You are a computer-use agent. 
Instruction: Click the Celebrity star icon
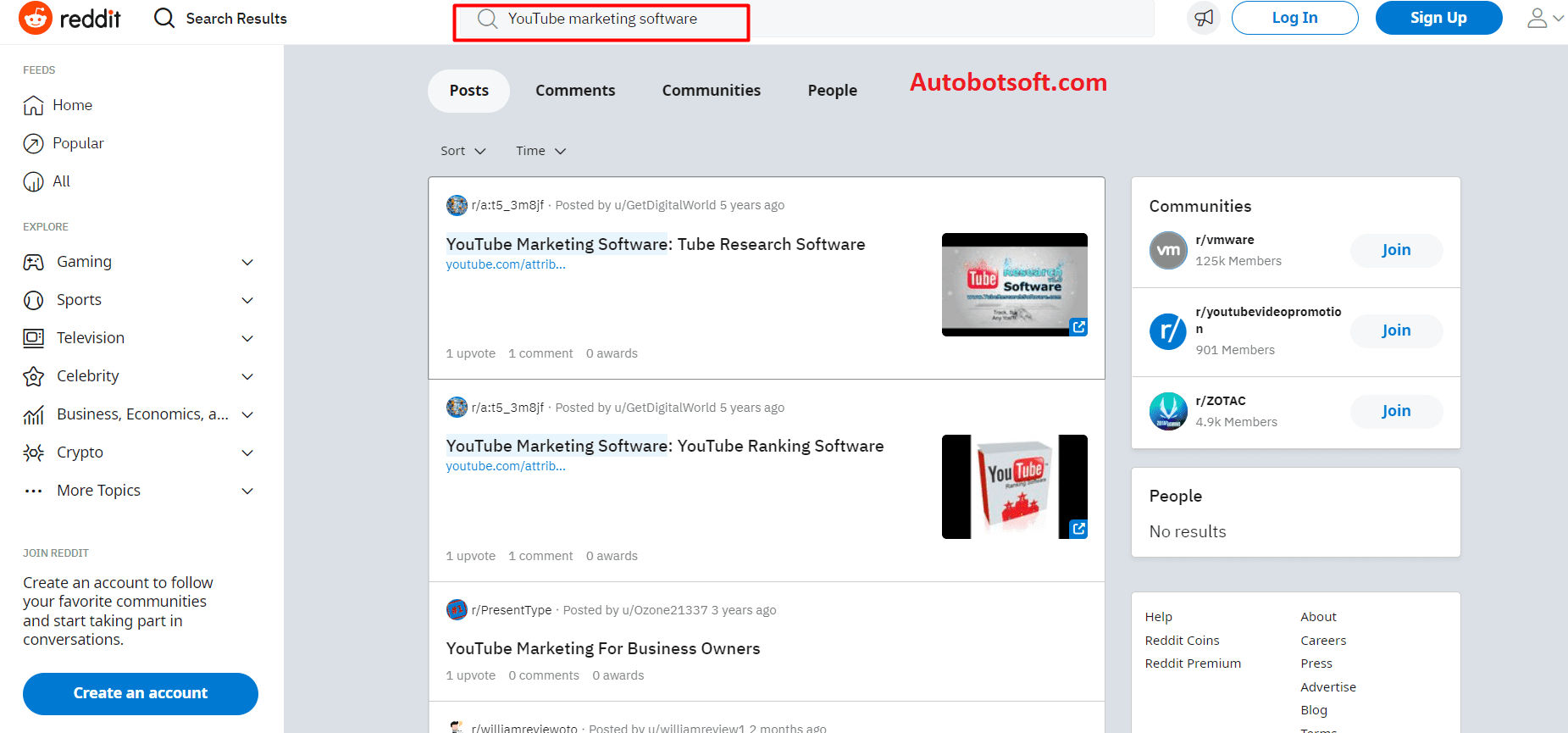33,376
